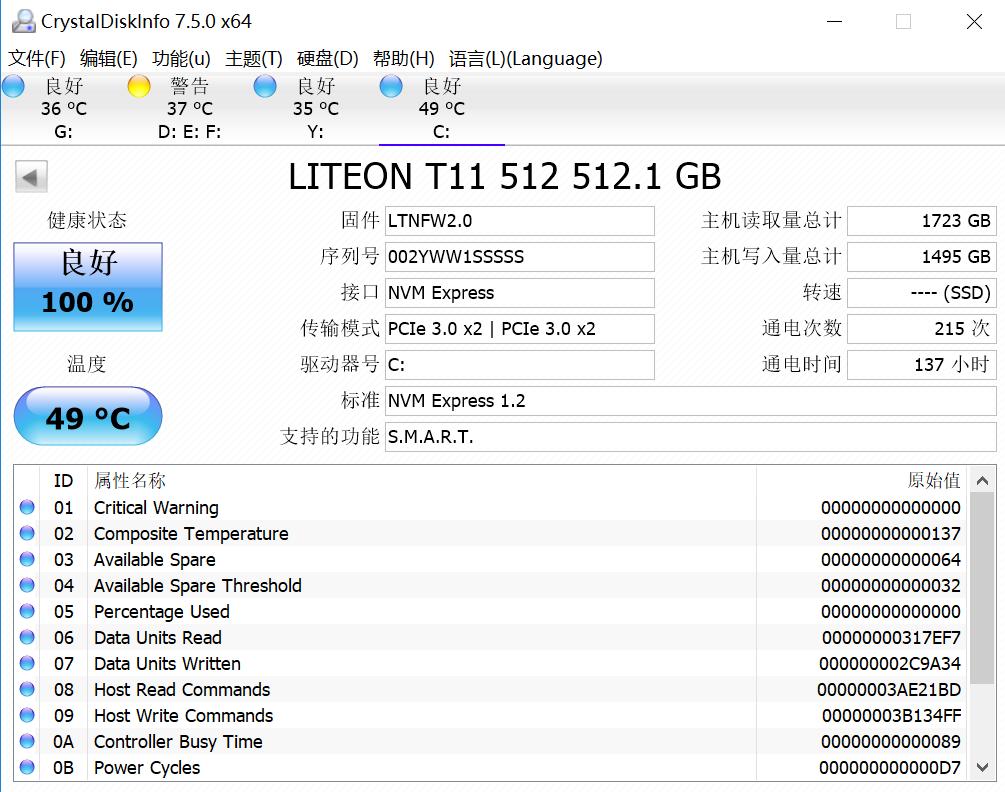Click the rotation rate field ---- (SSD)

pos(922,293)
